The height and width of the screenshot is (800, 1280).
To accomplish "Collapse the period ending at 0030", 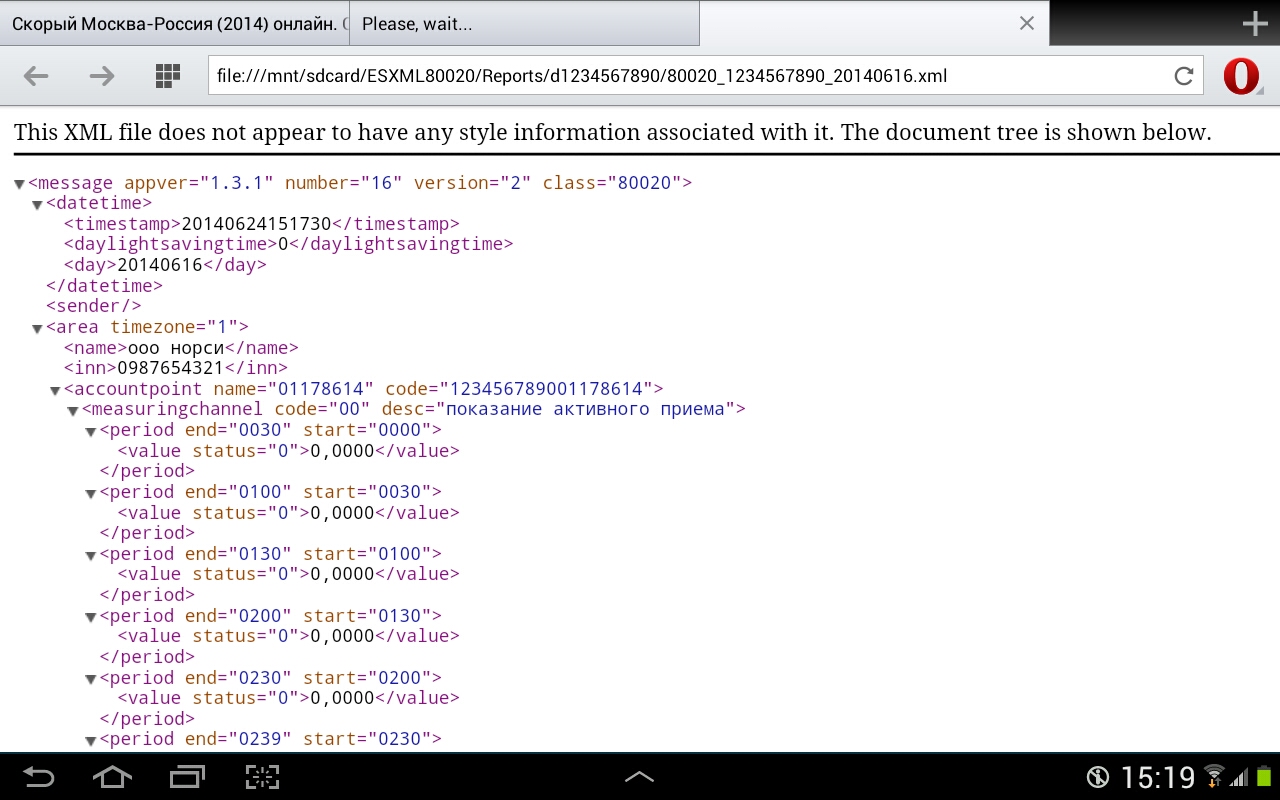I will click(90, 431).
